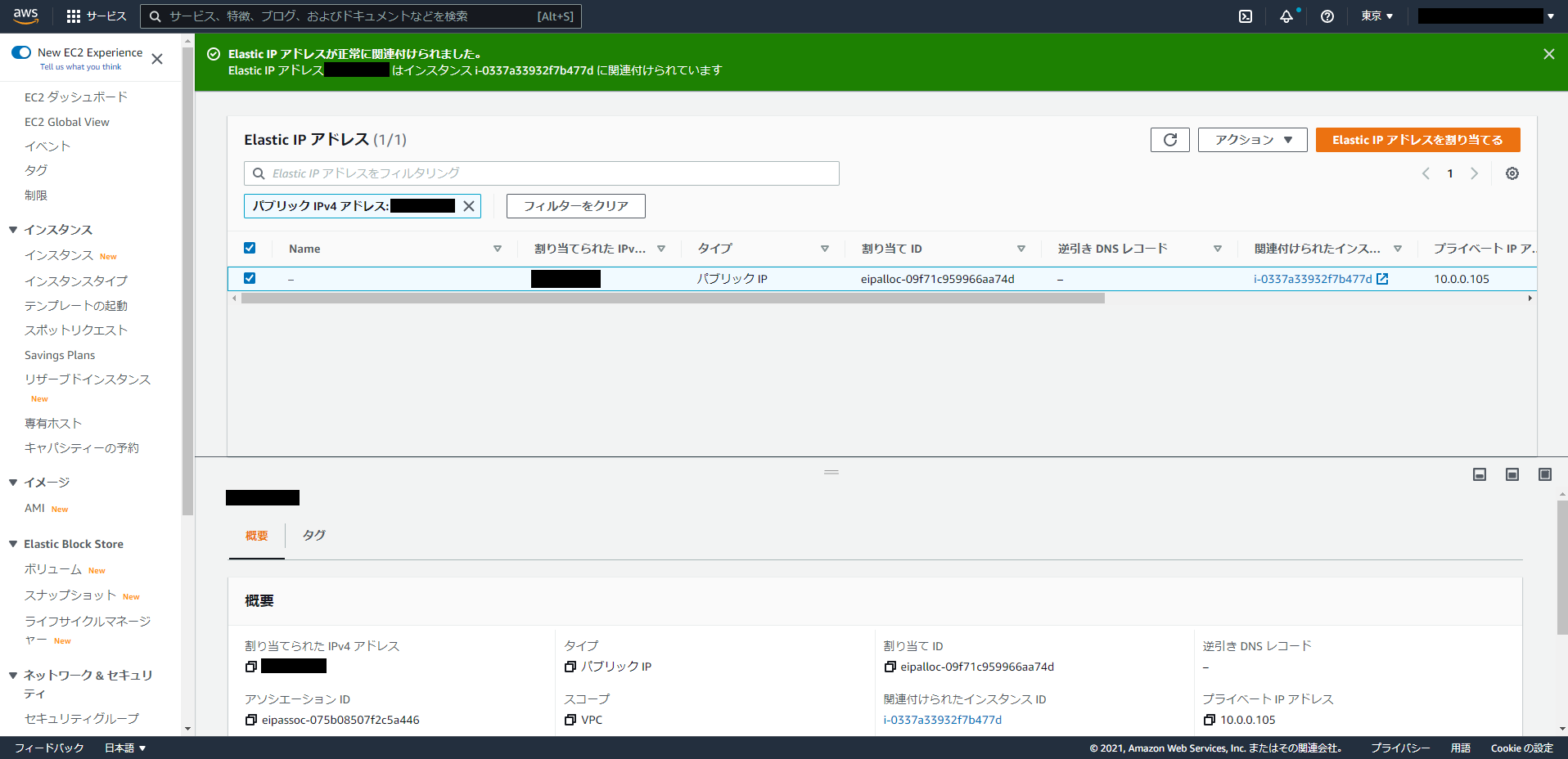Collapse the Elastic Block Store section
The width and height of the screenshot is (1568, 759).
point(13,544)
